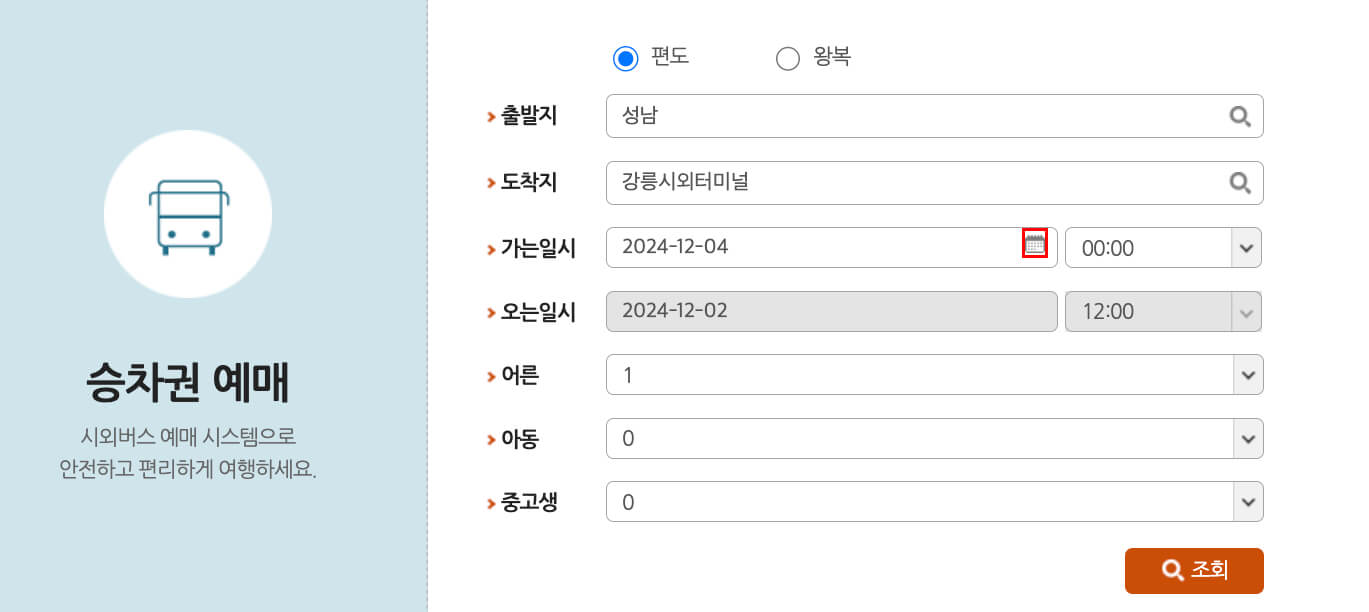Expand the 아동 child passenger count selector
The width and height of the screenshot is (1369, 612).
click(935, 438)
